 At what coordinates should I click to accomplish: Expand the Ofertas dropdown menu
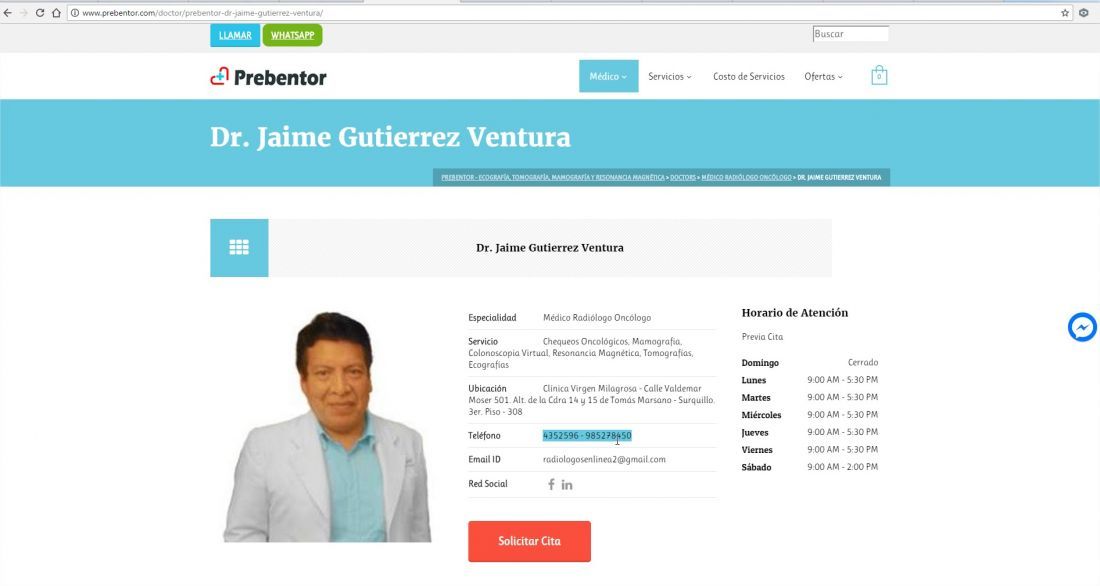click(824, 76)
